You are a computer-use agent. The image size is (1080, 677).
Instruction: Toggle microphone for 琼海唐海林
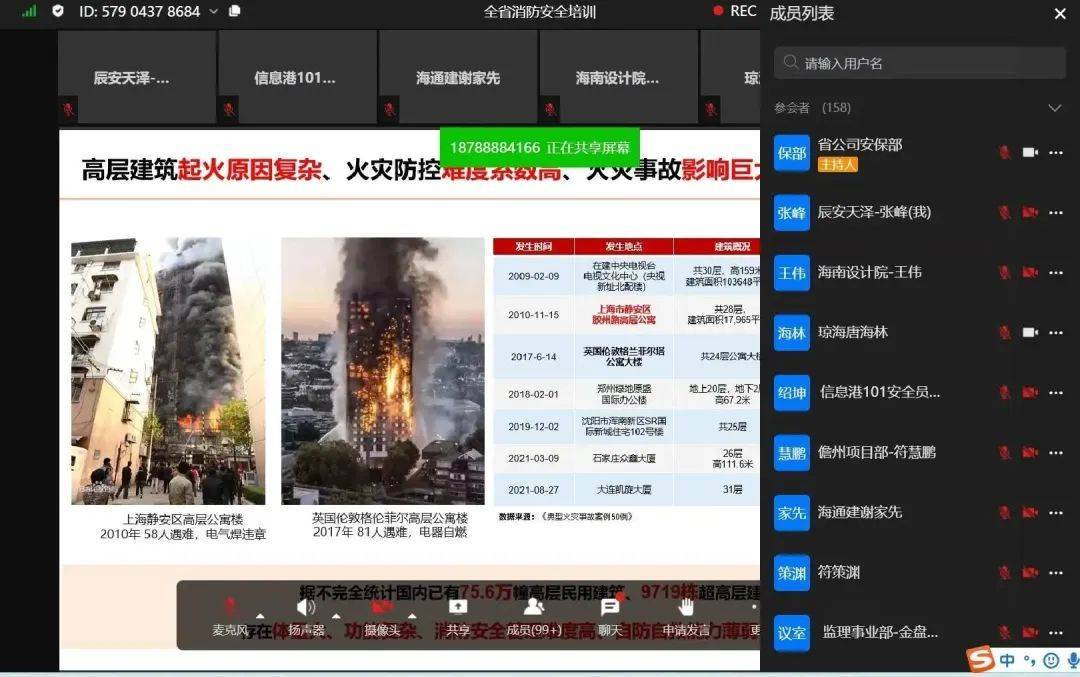[1005, 332]
